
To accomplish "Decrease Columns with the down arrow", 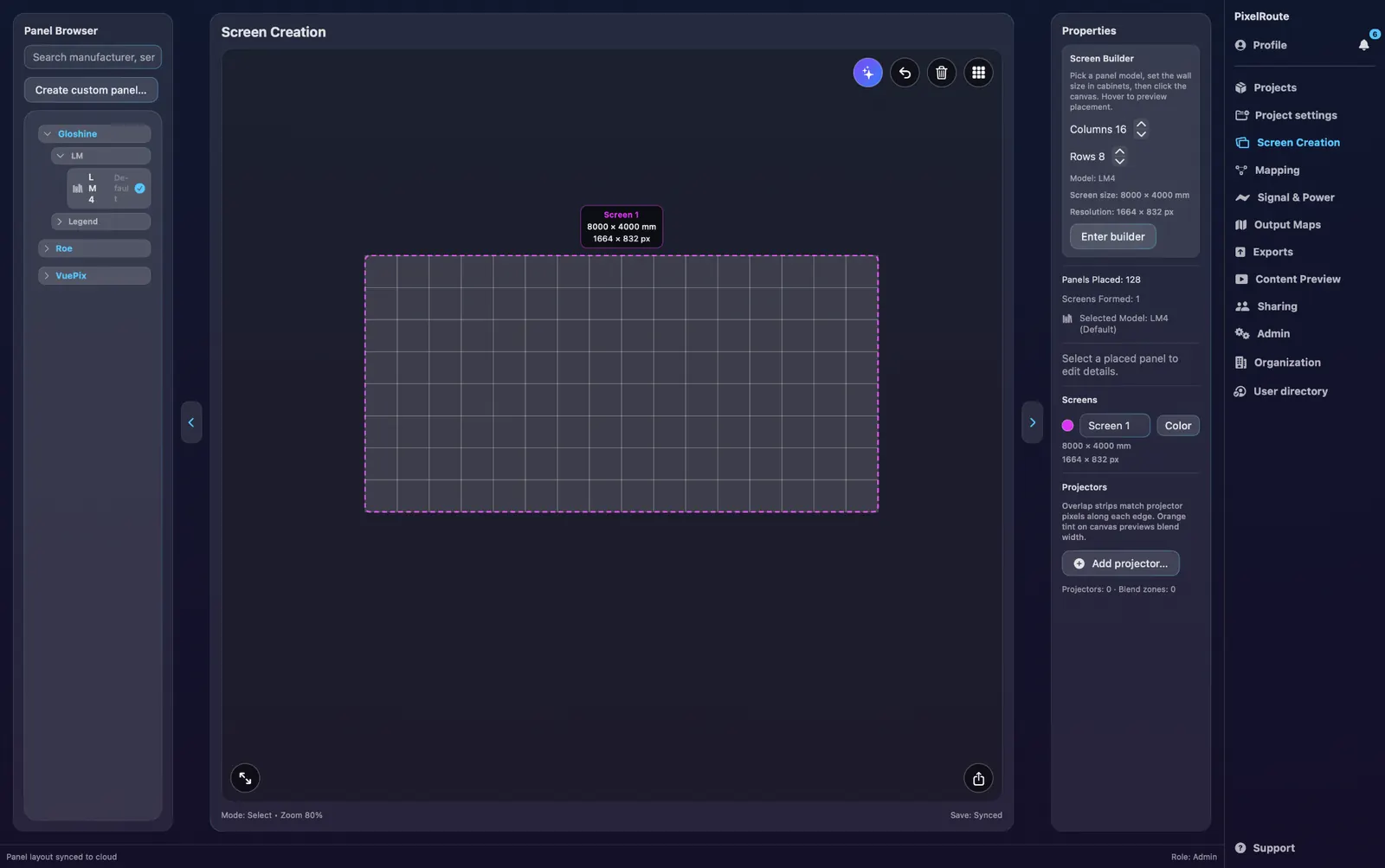I will (x=1141, y=134).
